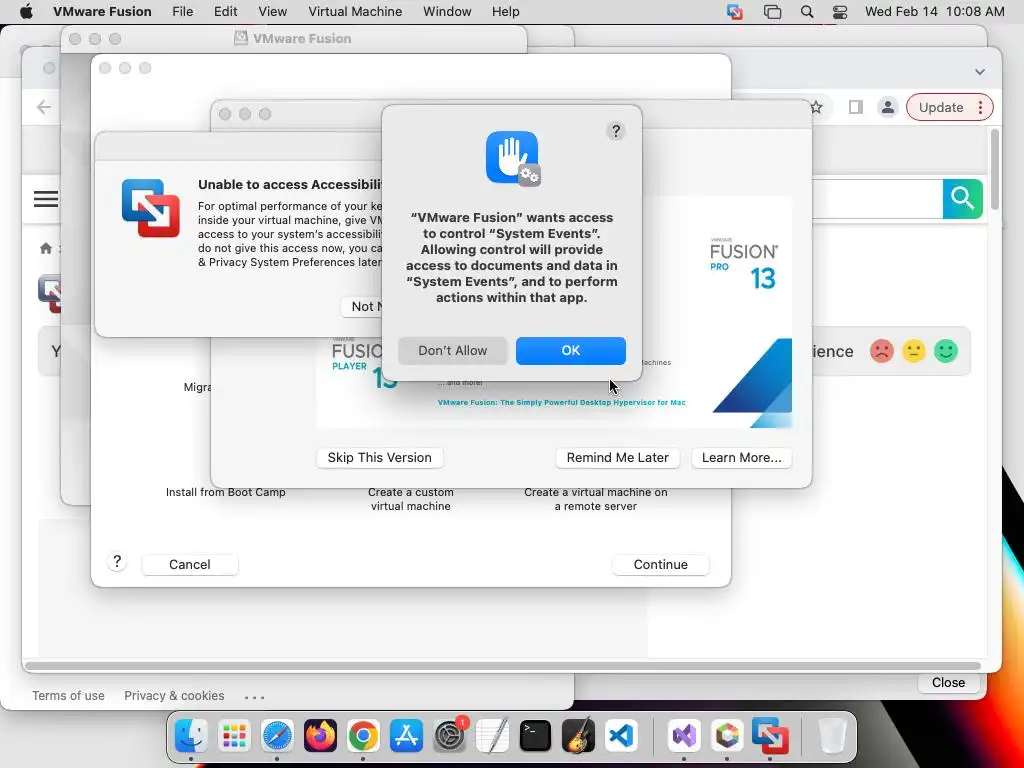Choose the yellow neutral face rating
Viewport: 1024px width, 768px height.
click(914, 351)
